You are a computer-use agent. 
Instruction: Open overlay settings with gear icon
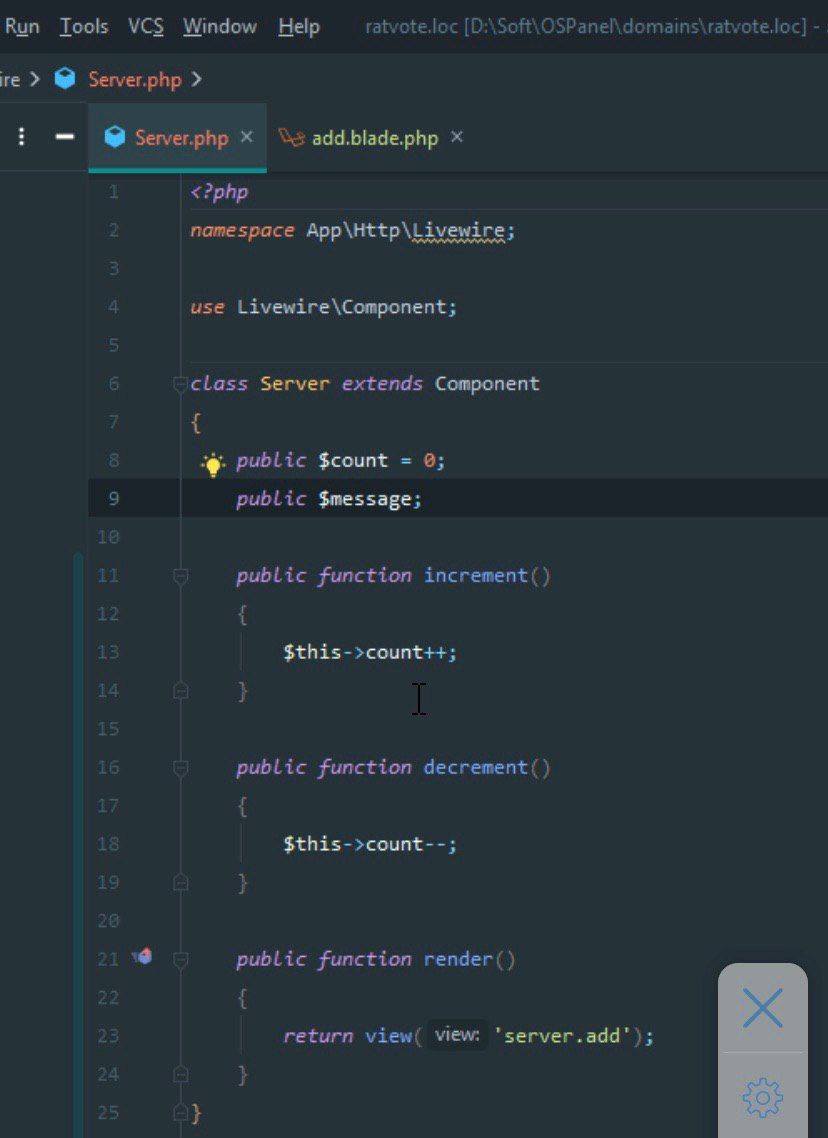[763, 1097]
